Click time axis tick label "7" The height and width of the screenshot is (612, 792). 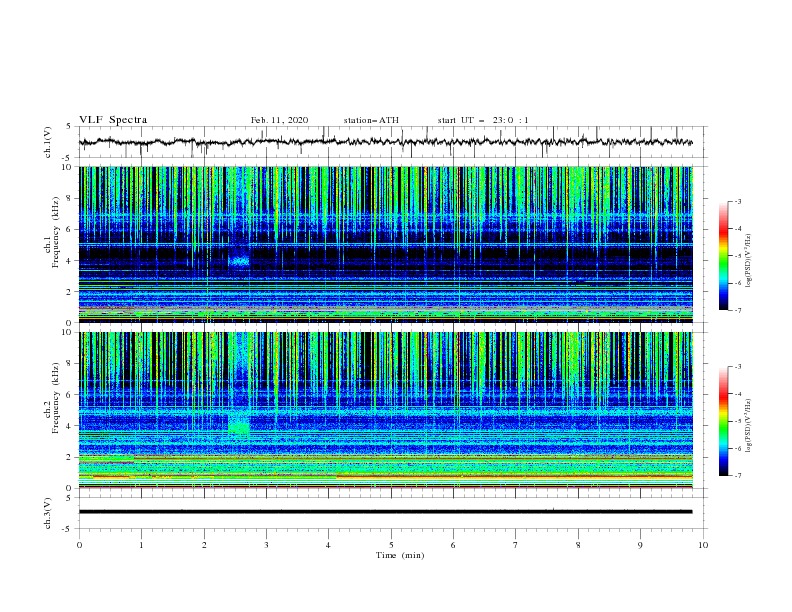pos(516,545)
